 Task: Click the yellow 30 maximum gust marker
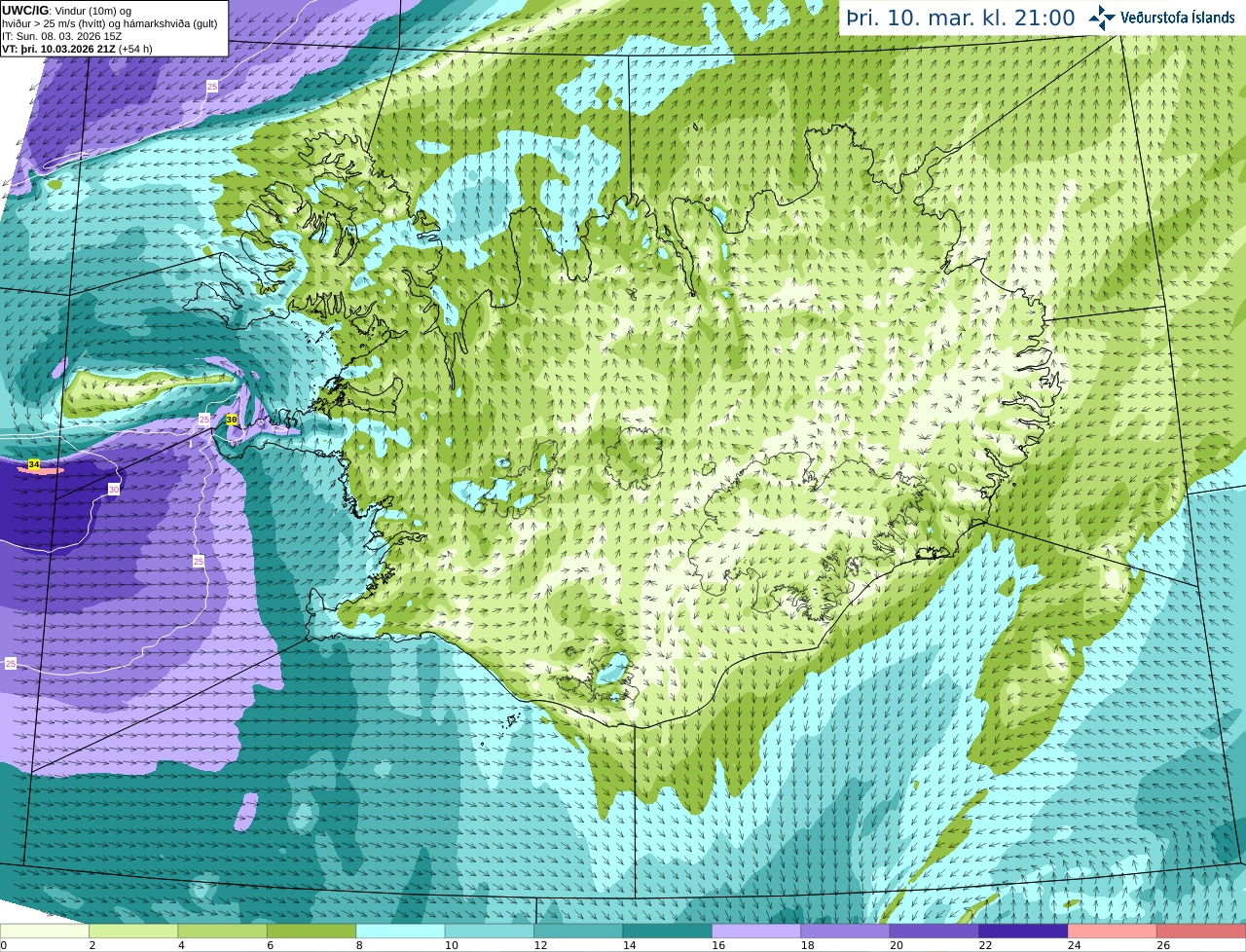pyautogui.click(x=231, y=420)
